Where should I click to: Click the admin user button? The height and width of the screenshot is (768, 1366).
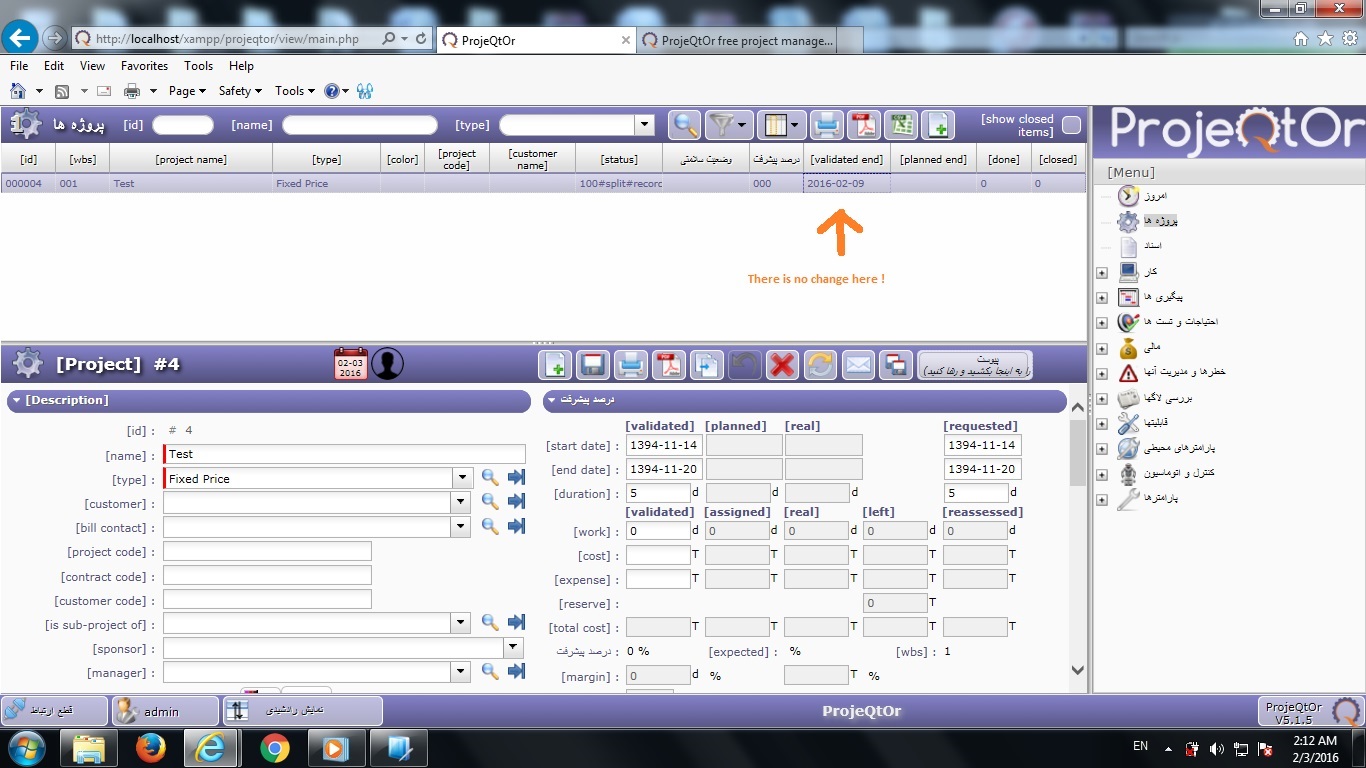coord(164,711)
